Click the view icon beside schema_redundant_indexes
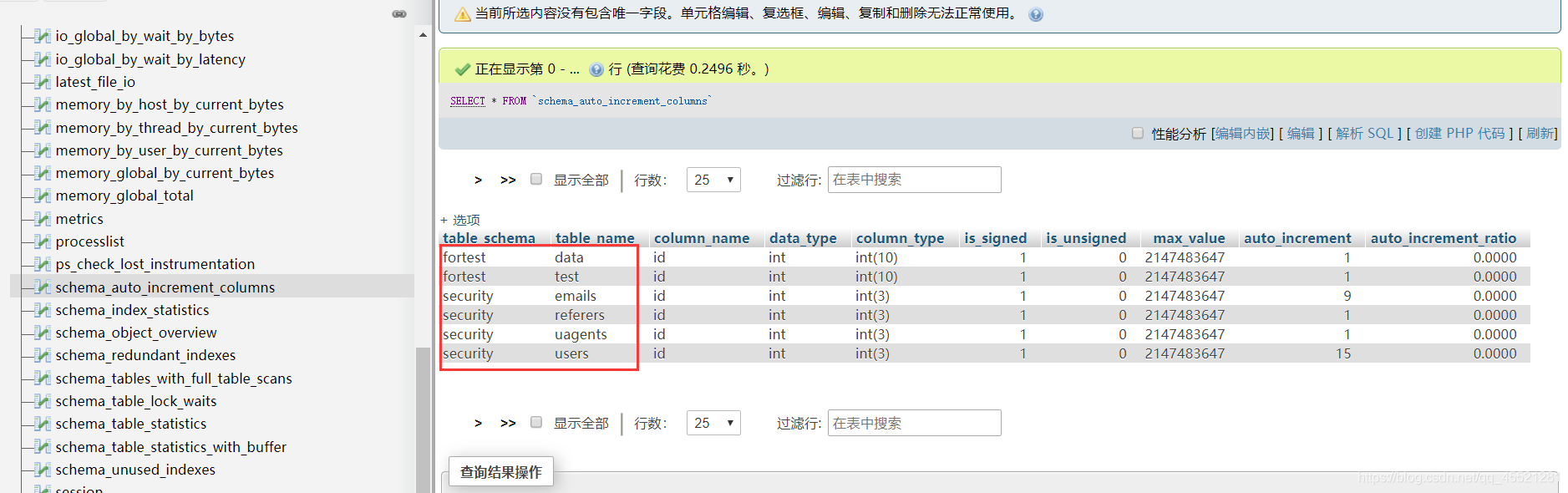Screen dimensions: 1568x493 pyautogui.click(x=43, y=355)
